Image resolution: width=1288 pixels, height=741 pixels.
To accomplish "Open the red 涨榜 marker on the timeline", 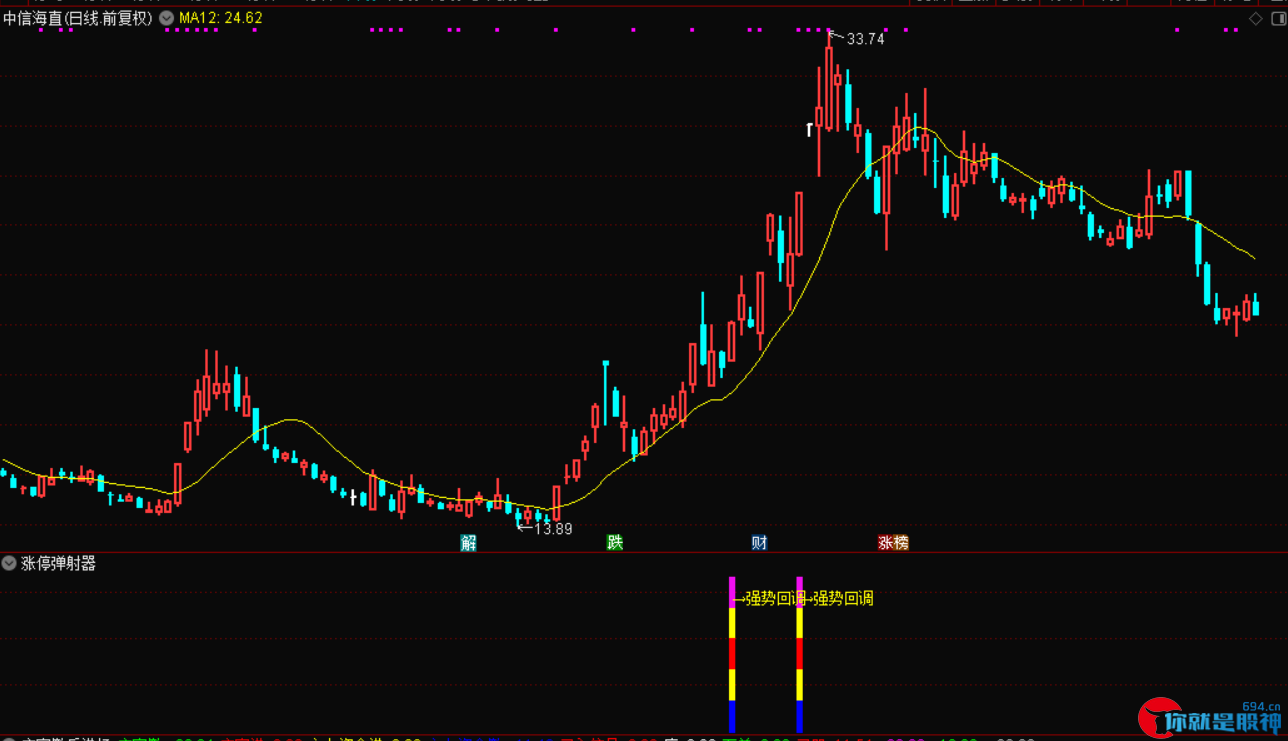I will click(x=893, y=543).
